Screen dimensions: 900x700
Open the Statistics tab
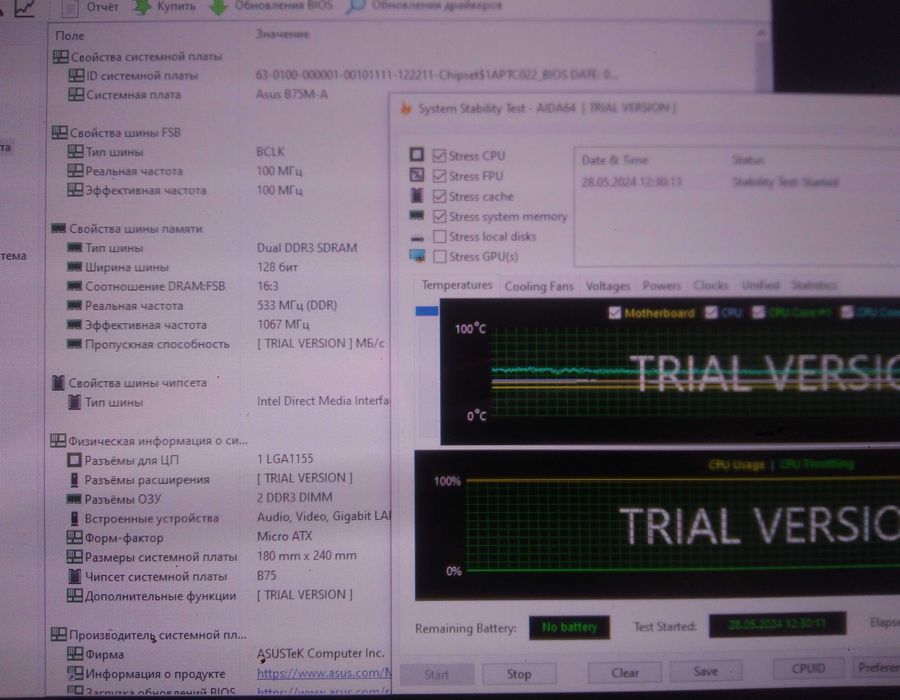click(x=814, y=285)
